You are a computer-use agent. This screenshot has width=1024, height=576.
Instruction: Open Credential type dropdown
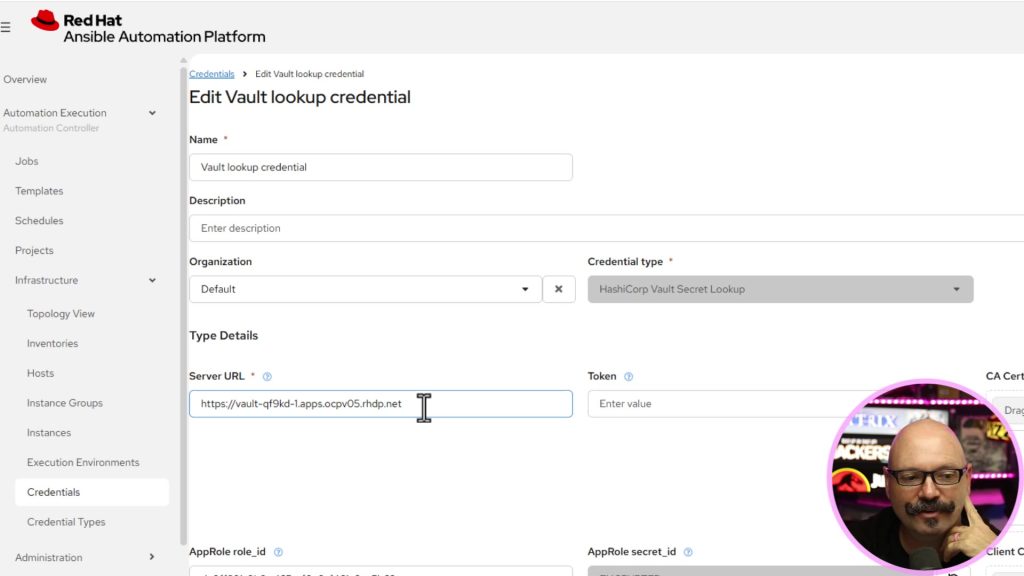(780, 289)
